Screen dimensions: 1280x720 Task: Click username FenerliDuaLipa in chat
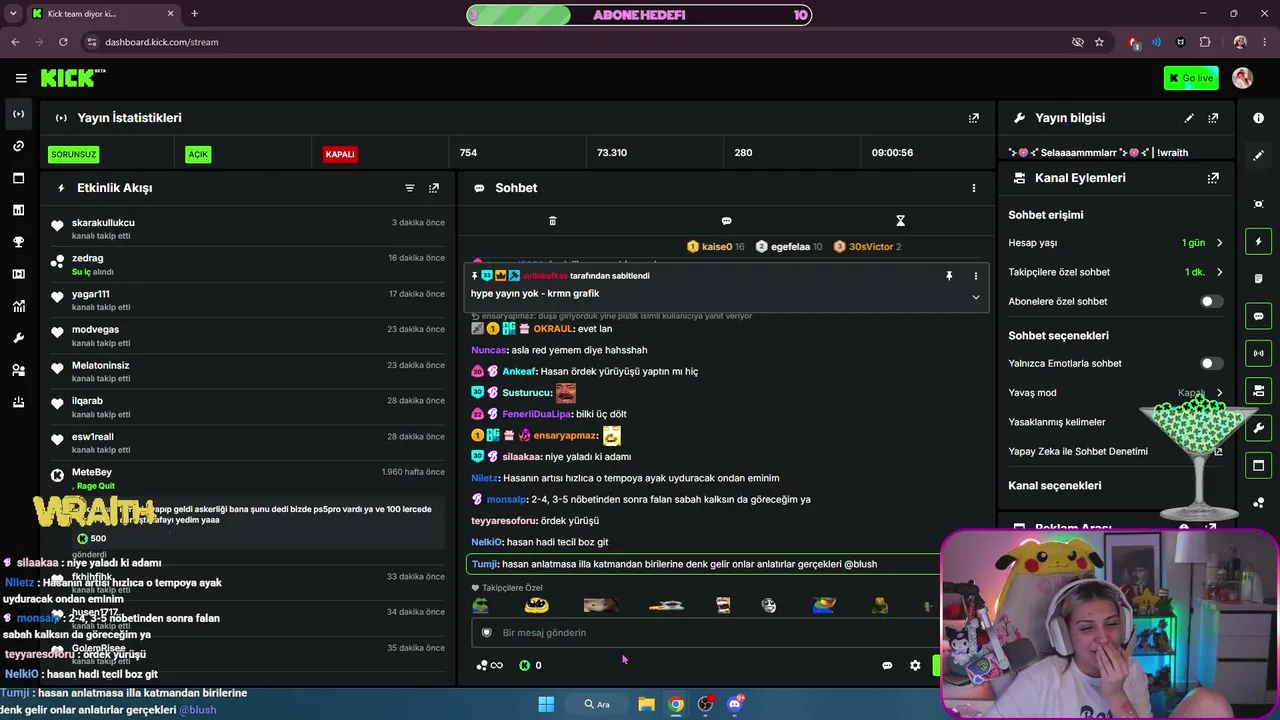click(x=536, y=414)
